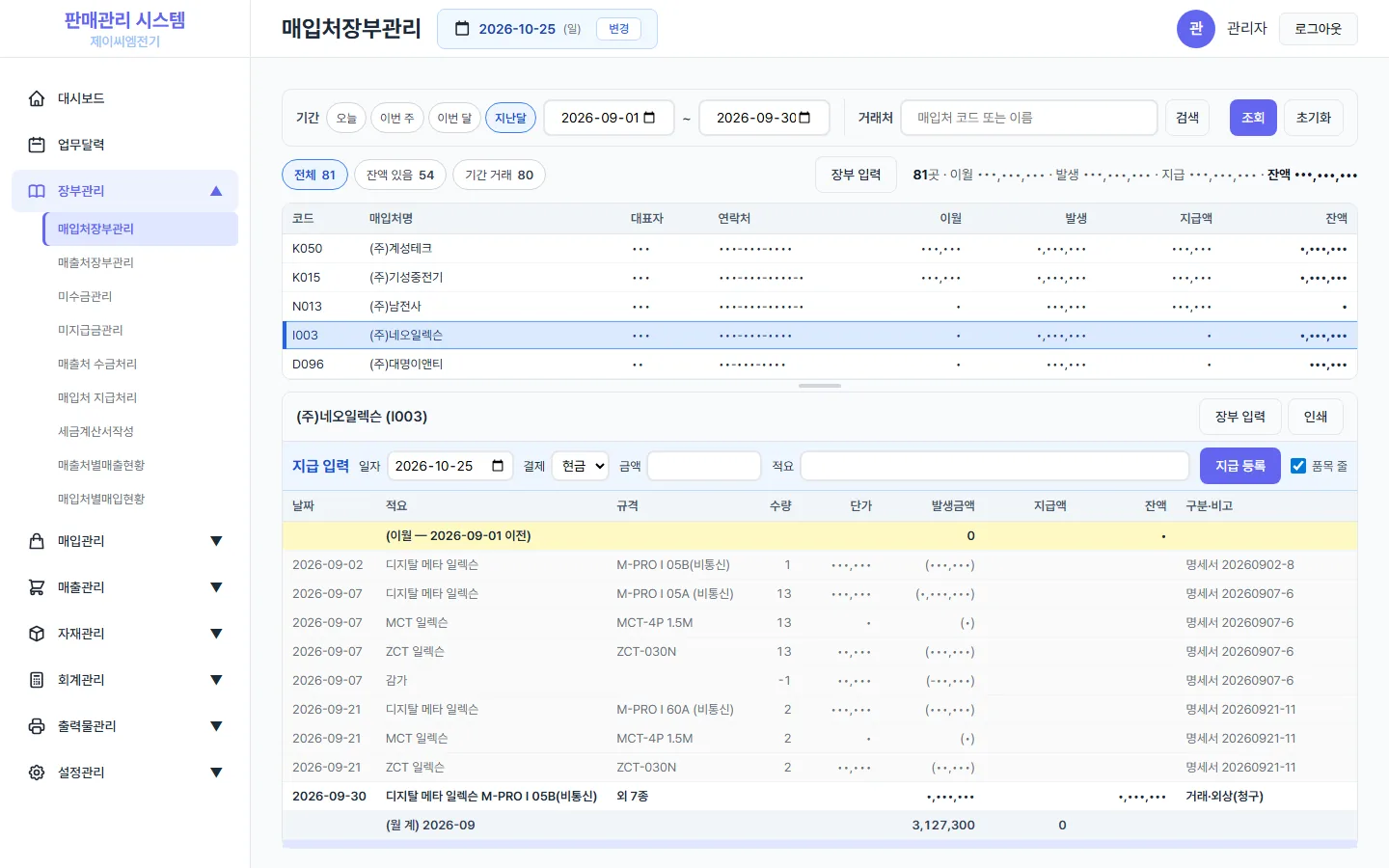Click the 초기화 reset button
The width and height of the screenshot is (1389, 868).
(x=1313, y=118)
